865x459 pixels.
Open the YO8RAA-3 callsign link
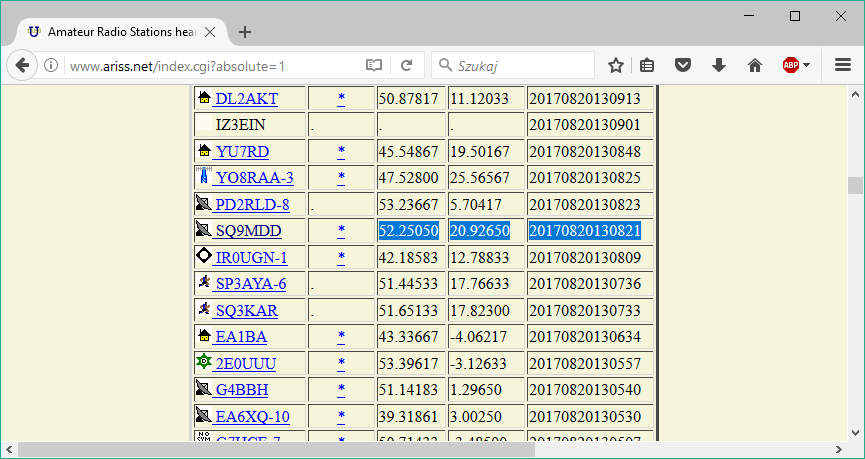tap(254, 178)
